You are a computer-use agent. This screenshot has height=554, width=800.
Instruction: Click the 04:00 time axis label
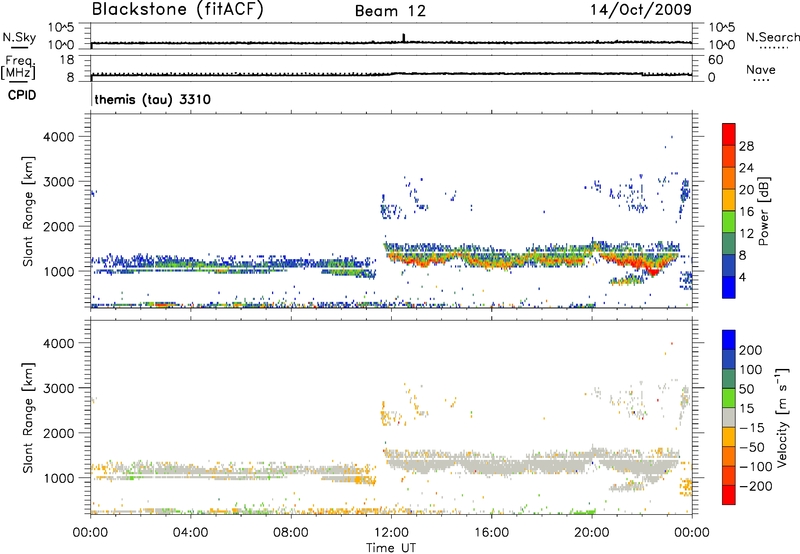pyautogui.click(x=190, y=533)
